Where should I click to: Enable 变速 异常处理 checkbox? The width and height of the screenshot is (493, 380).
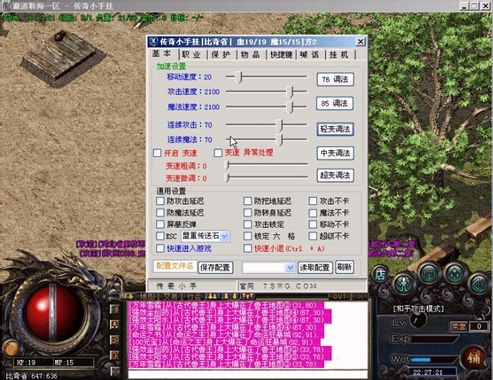coord(218,153)
